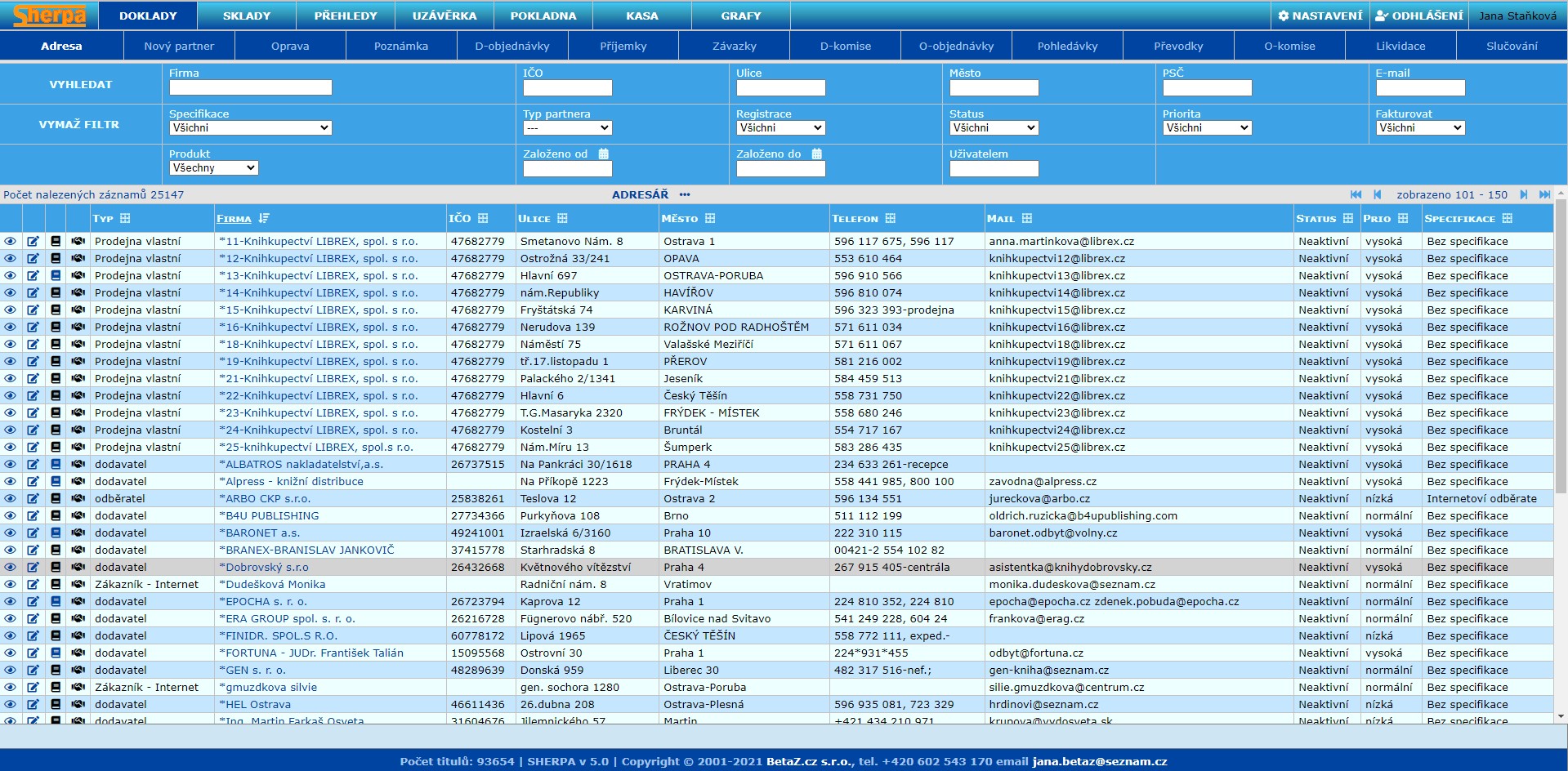1568x771 pixels.
Task: Open the Pohledávky tab
Action: [1067, 47]
